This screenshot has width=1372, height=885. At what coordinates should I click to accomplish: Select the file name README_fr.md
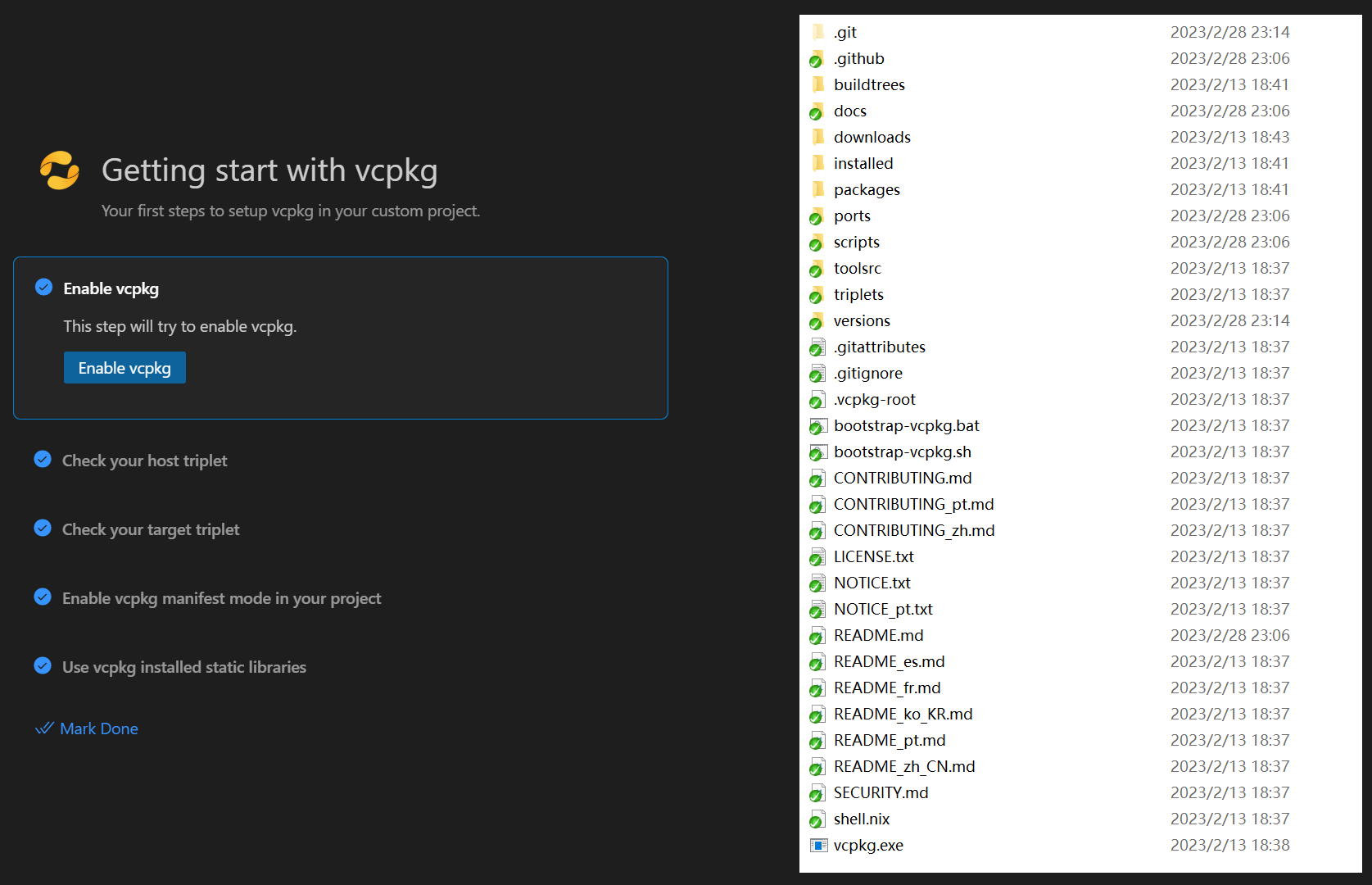pos(887,688)
